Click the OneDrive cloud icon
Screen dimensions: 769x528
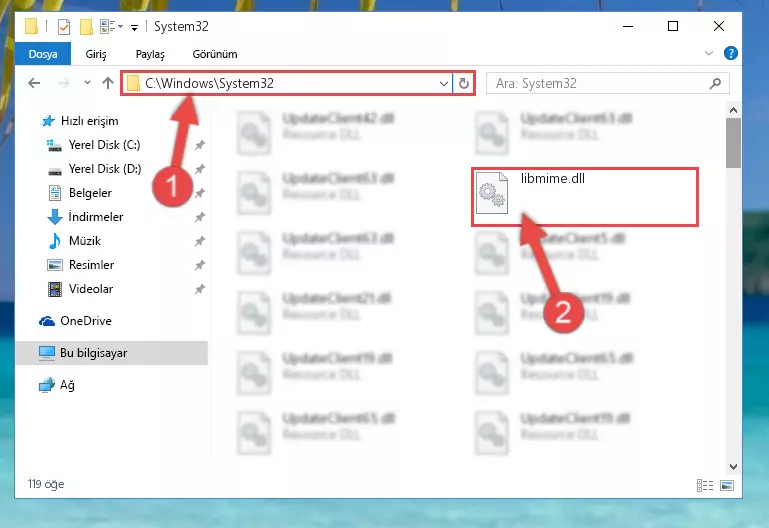click(x=47, y=321)
